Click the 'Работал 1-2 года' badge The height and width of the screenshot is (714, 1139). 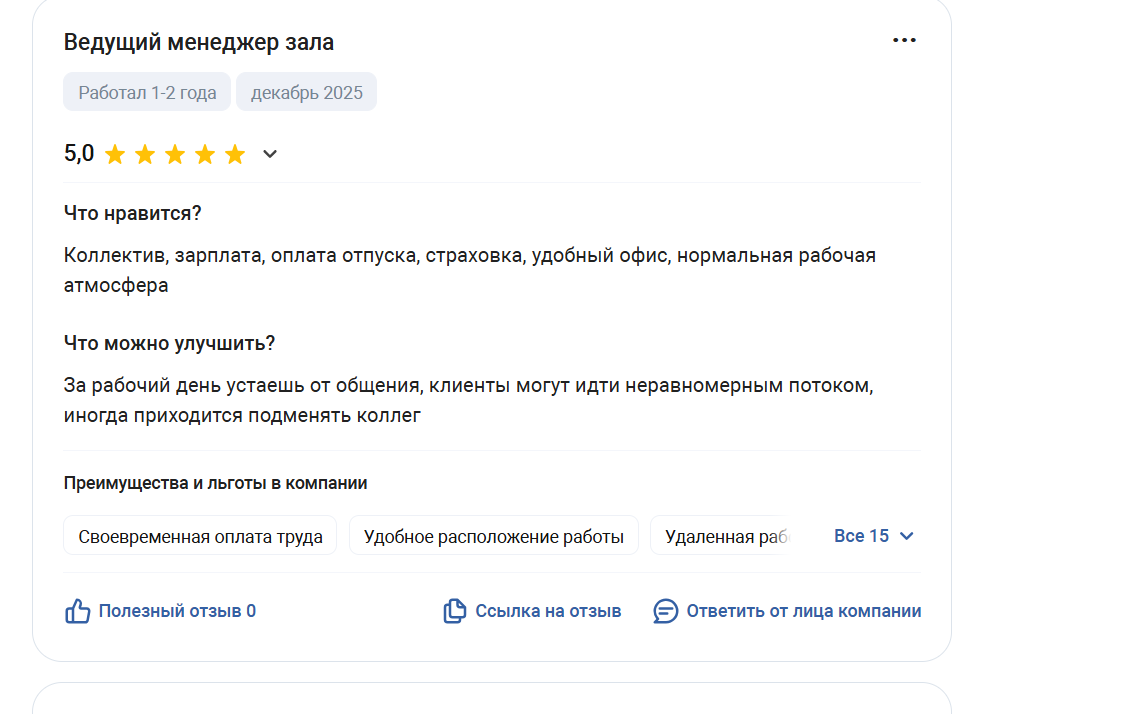(x=147, y=92)
